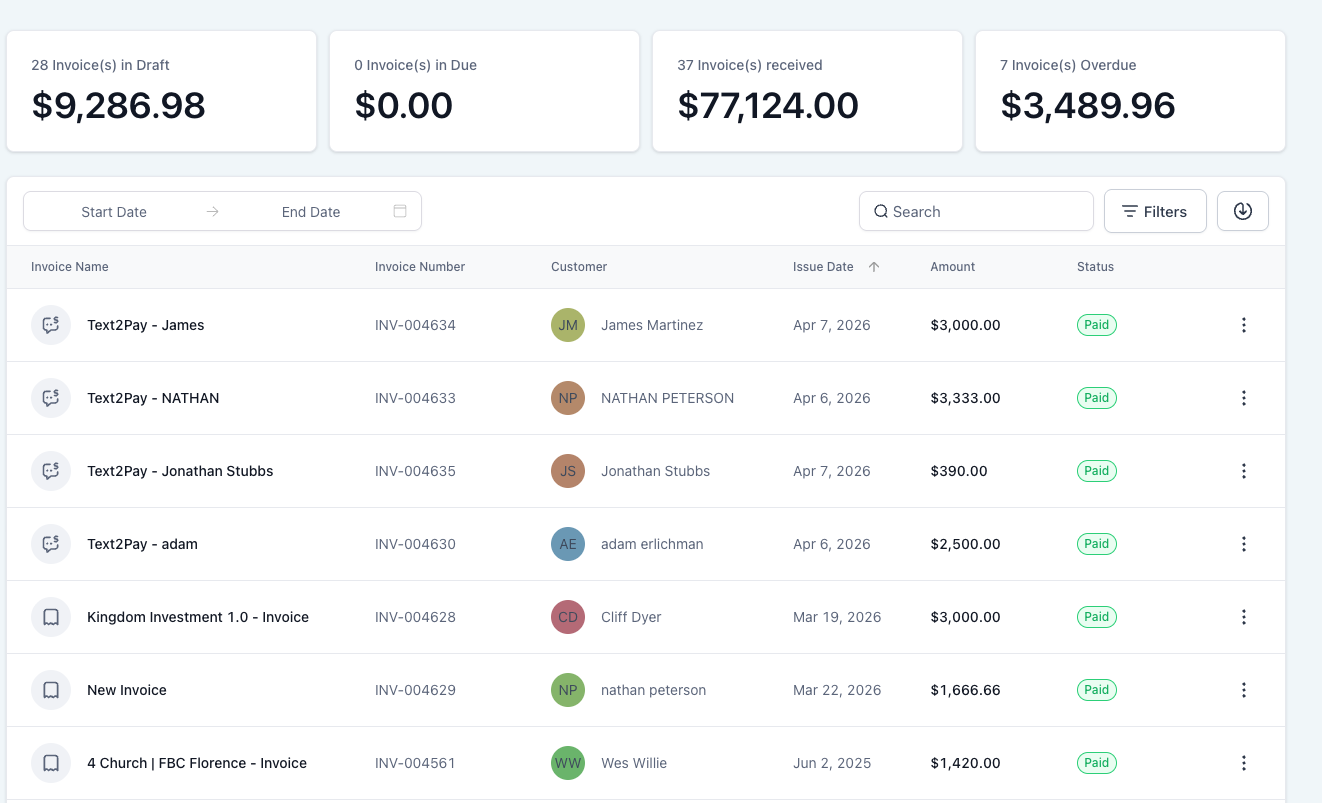1322x803 pixels.
Task: Open the Invoice(s) in Due card
Action: [484, 91]
